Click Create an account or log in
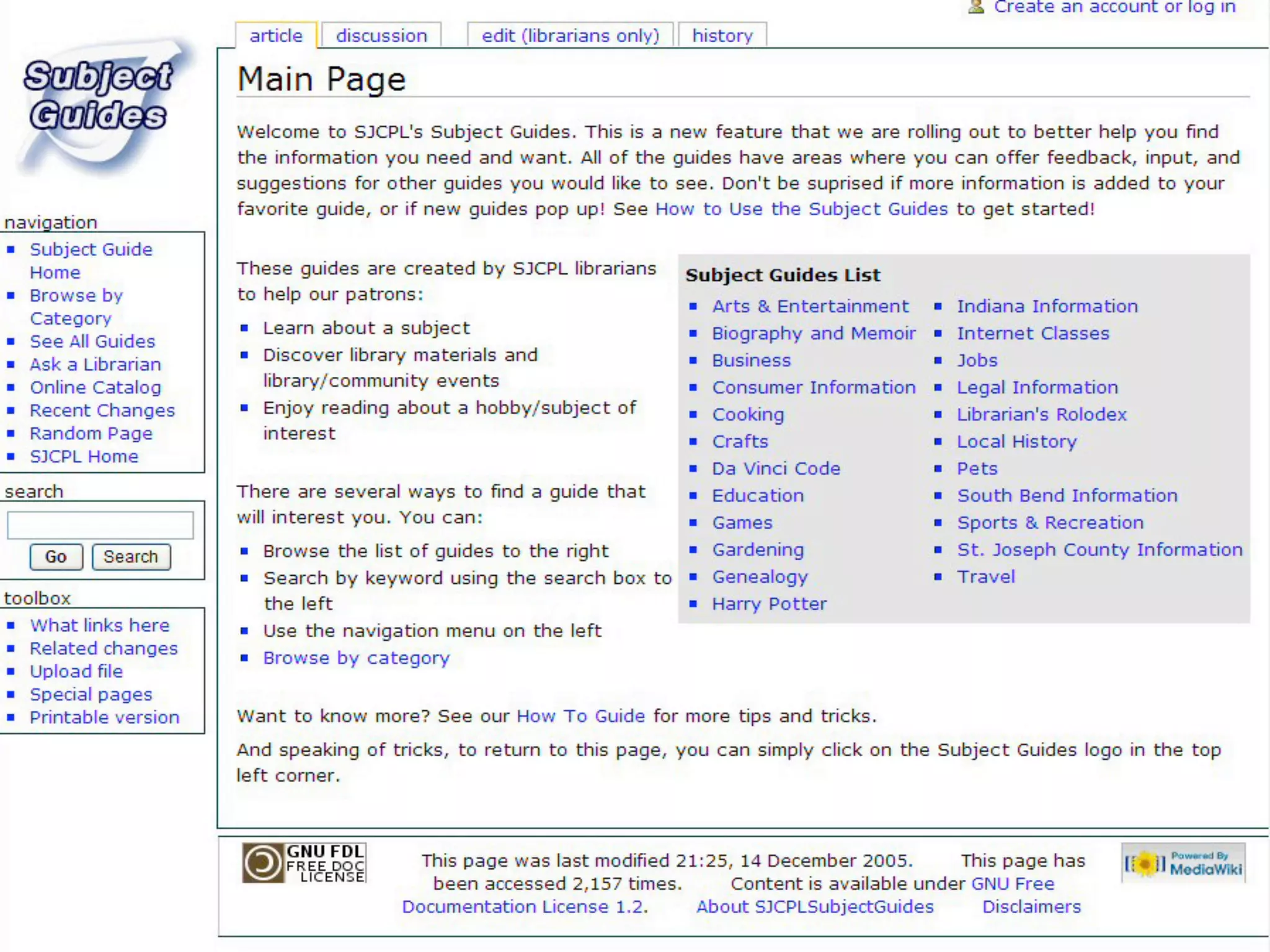This screenshot has height=952, width=1270. pyautogui.click(x=1114, y=7)
